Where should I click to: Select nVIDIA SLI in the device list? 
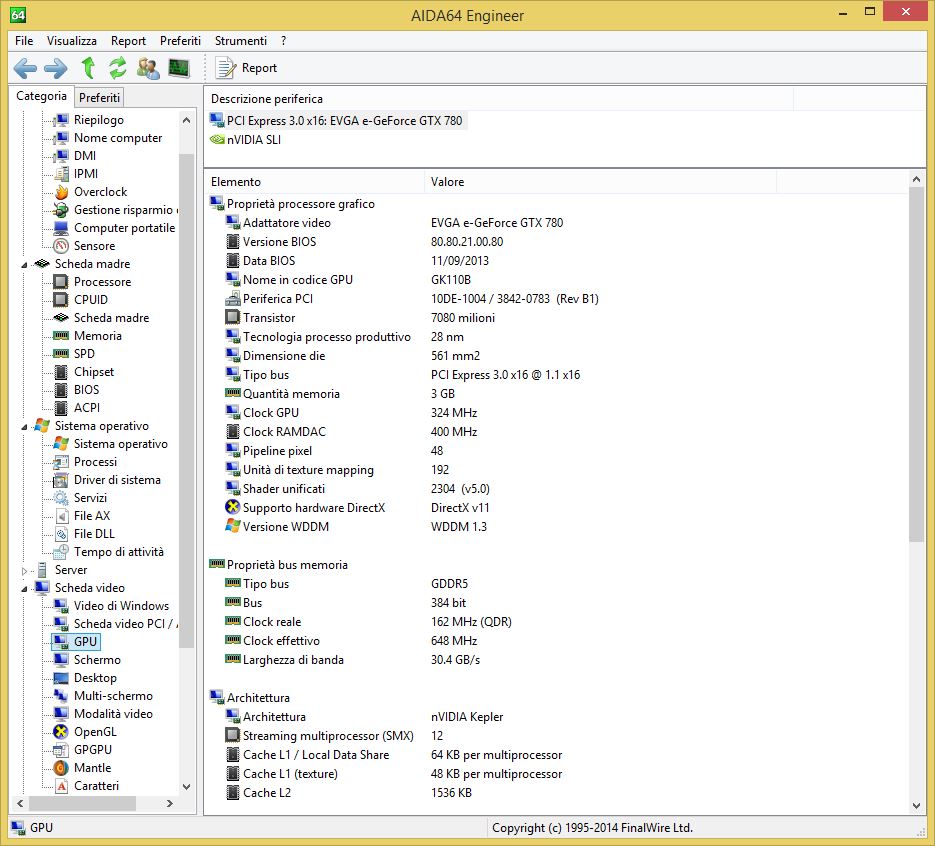tap(253, 140)
